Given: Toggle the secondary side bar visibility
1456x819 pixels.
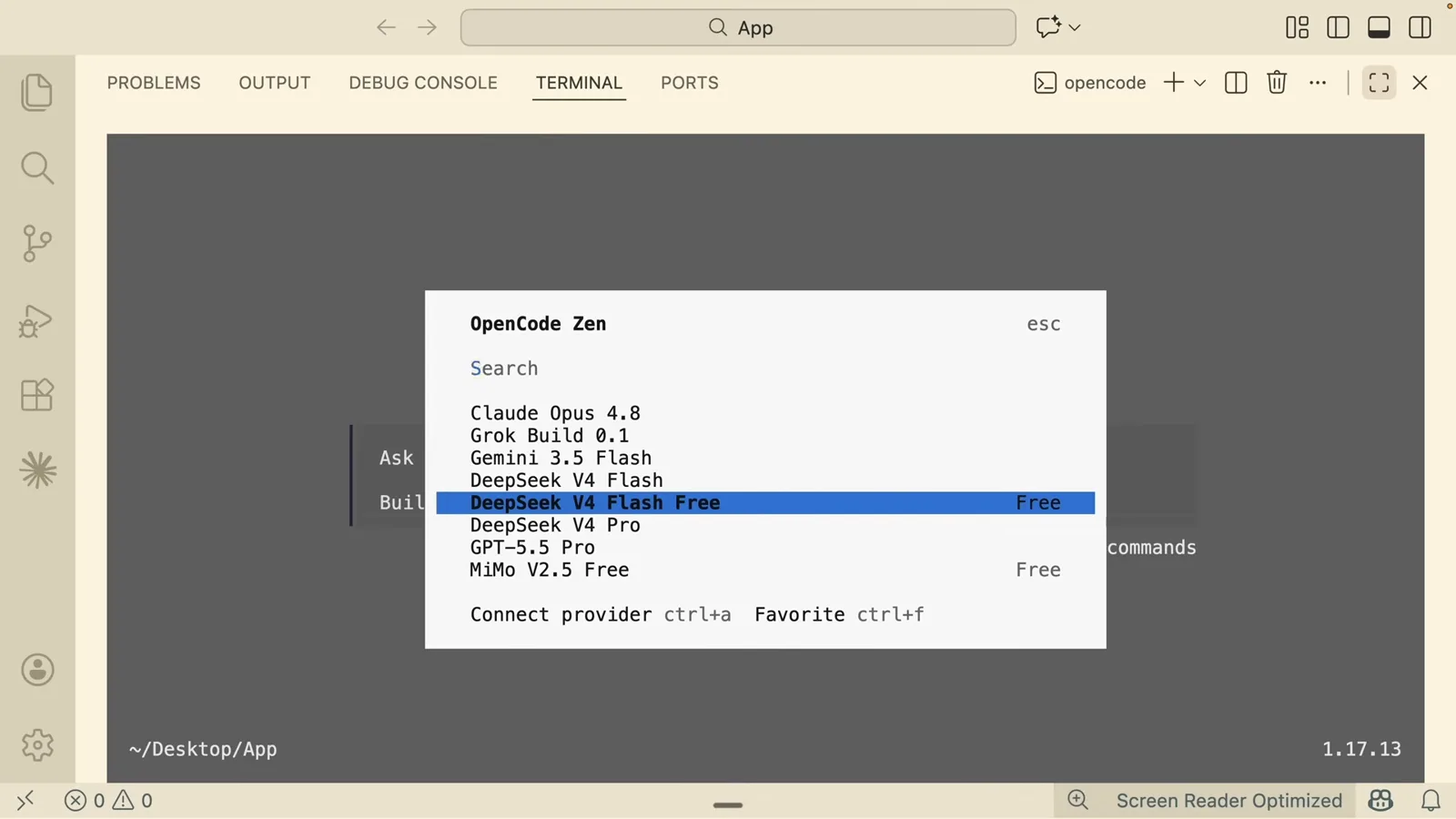Looking at the screenshot, I should click(1420, 27).
